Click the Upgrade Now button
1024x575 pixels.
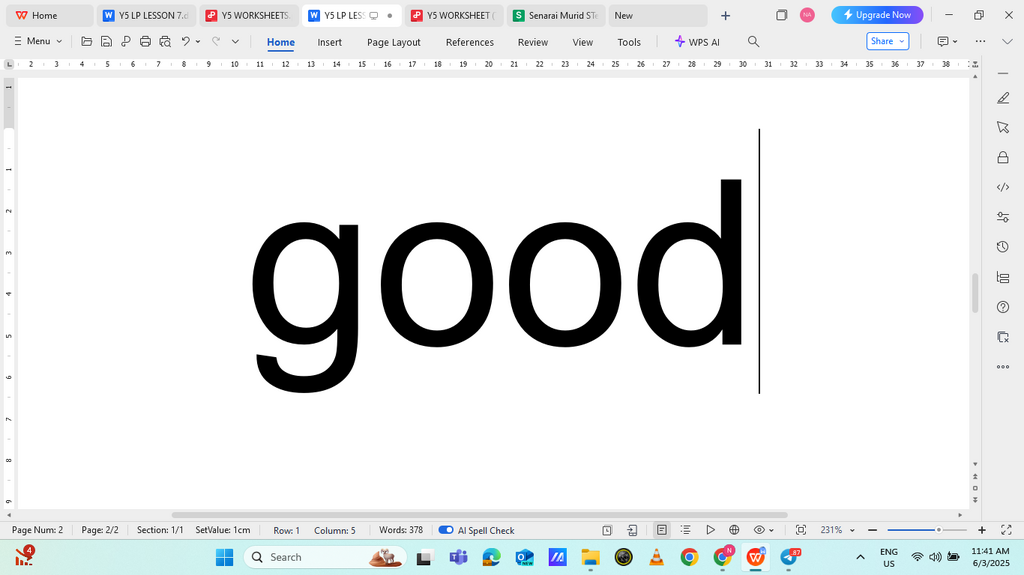tap(877, 15)
